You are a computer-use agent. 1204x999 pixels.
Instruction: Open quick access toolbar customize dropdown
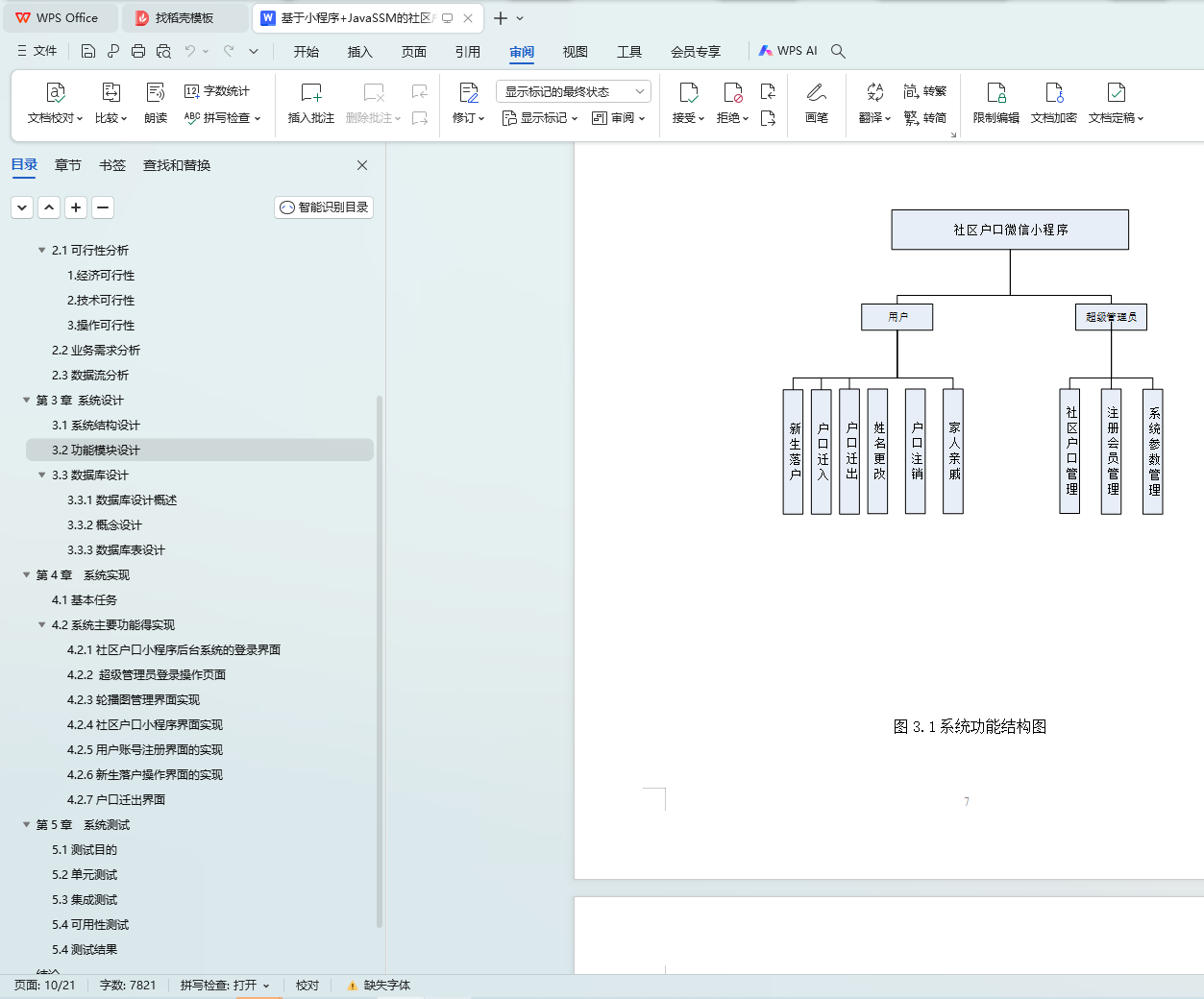point(254,51)
